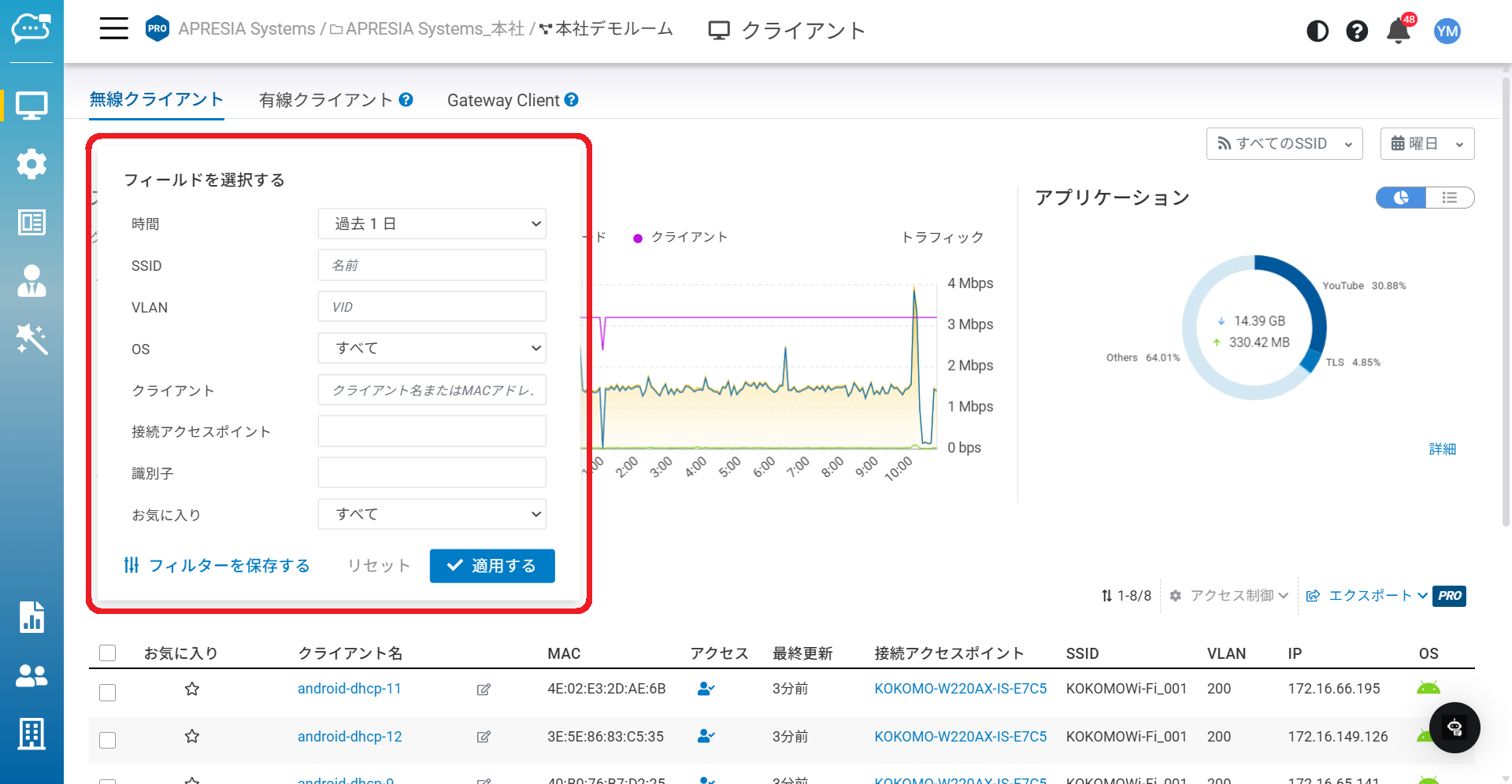Open the help question mark icon
Screen dimensions: 1512x784
1356,31
